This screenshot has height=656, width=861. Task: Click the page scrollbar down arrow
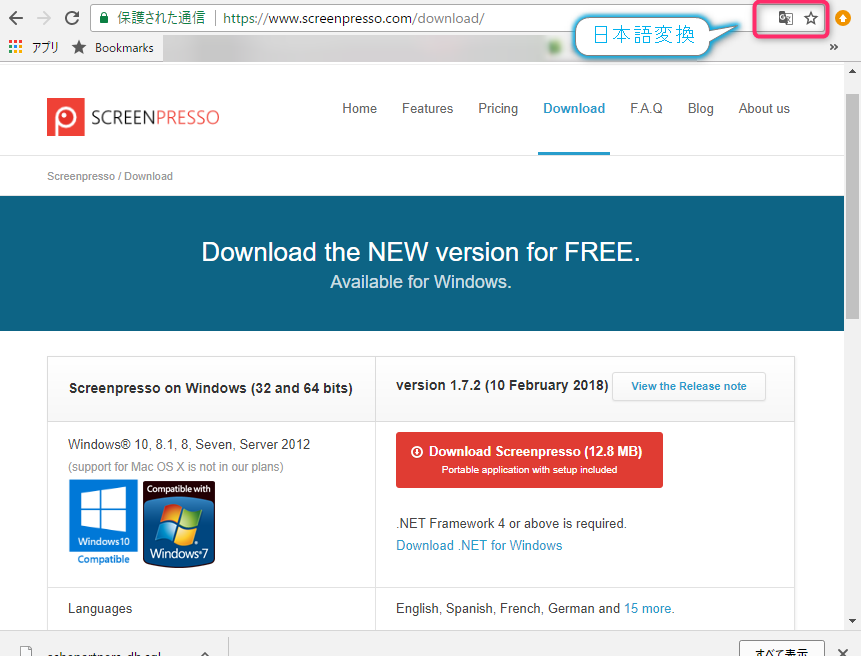(x=852, y=621)
